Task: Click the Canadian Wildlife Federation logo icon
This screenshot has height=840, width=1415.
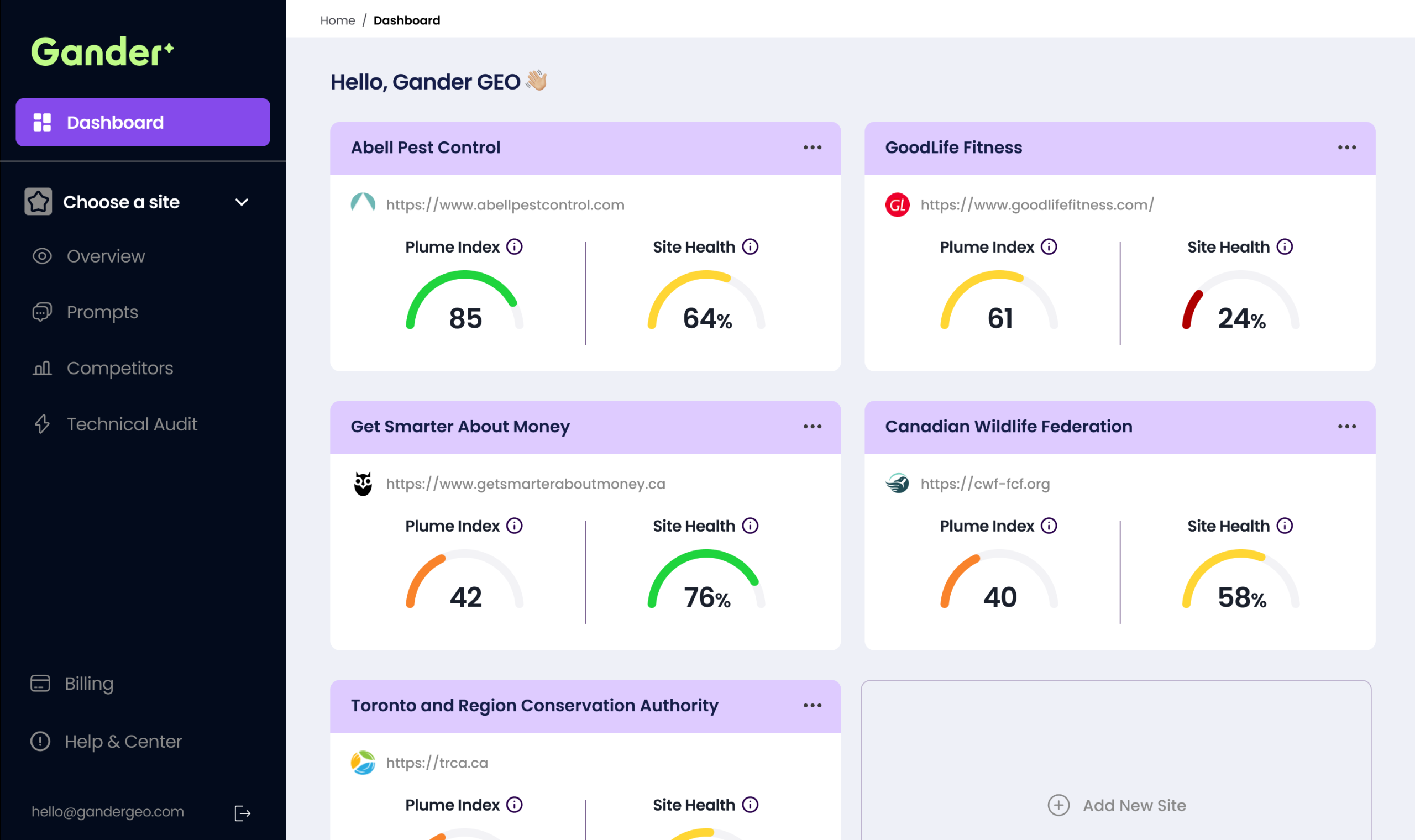Action: (897, 483)
